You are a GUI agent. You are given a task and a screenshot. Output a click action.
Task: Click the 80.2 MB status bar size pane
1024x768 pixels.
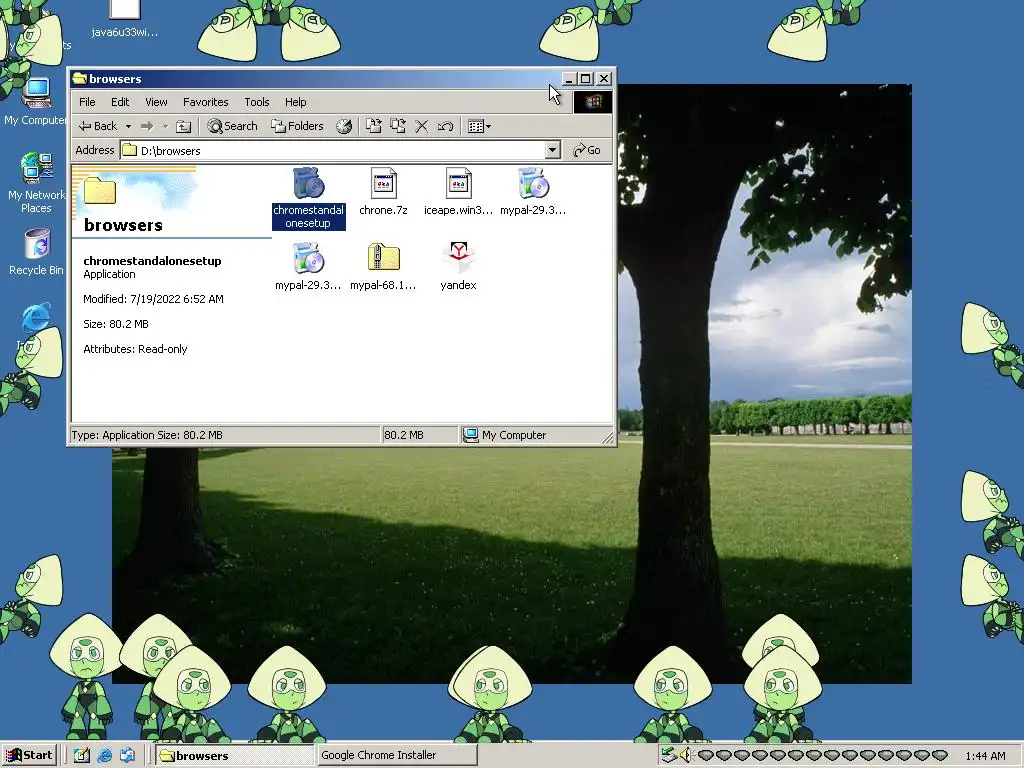pyautogui.click(x=419, y=435)
